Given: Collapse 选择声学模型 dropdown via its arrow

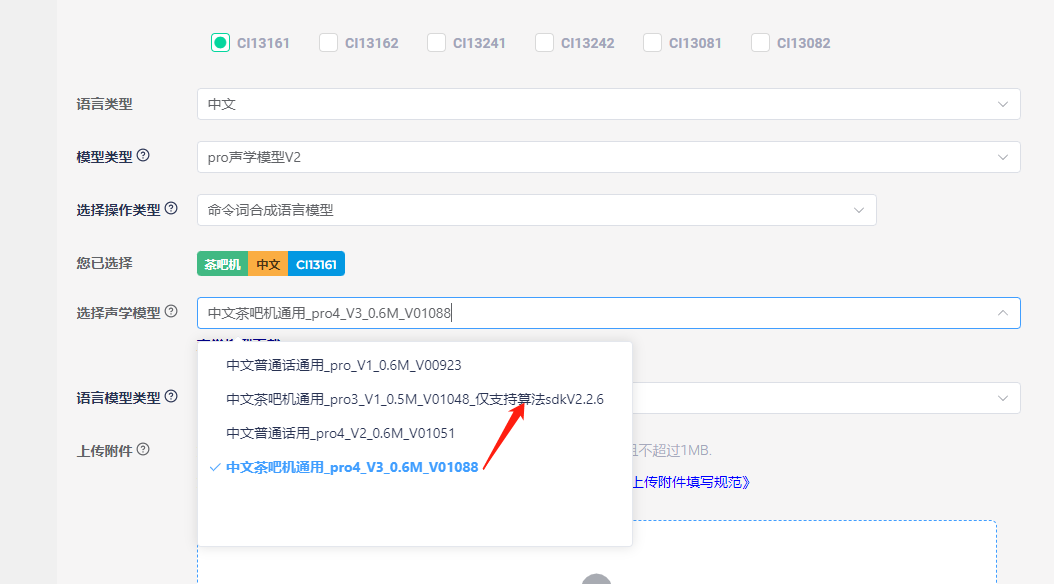Looking at the screenshot, I should pyautogui.click(x=1003, y=313).
